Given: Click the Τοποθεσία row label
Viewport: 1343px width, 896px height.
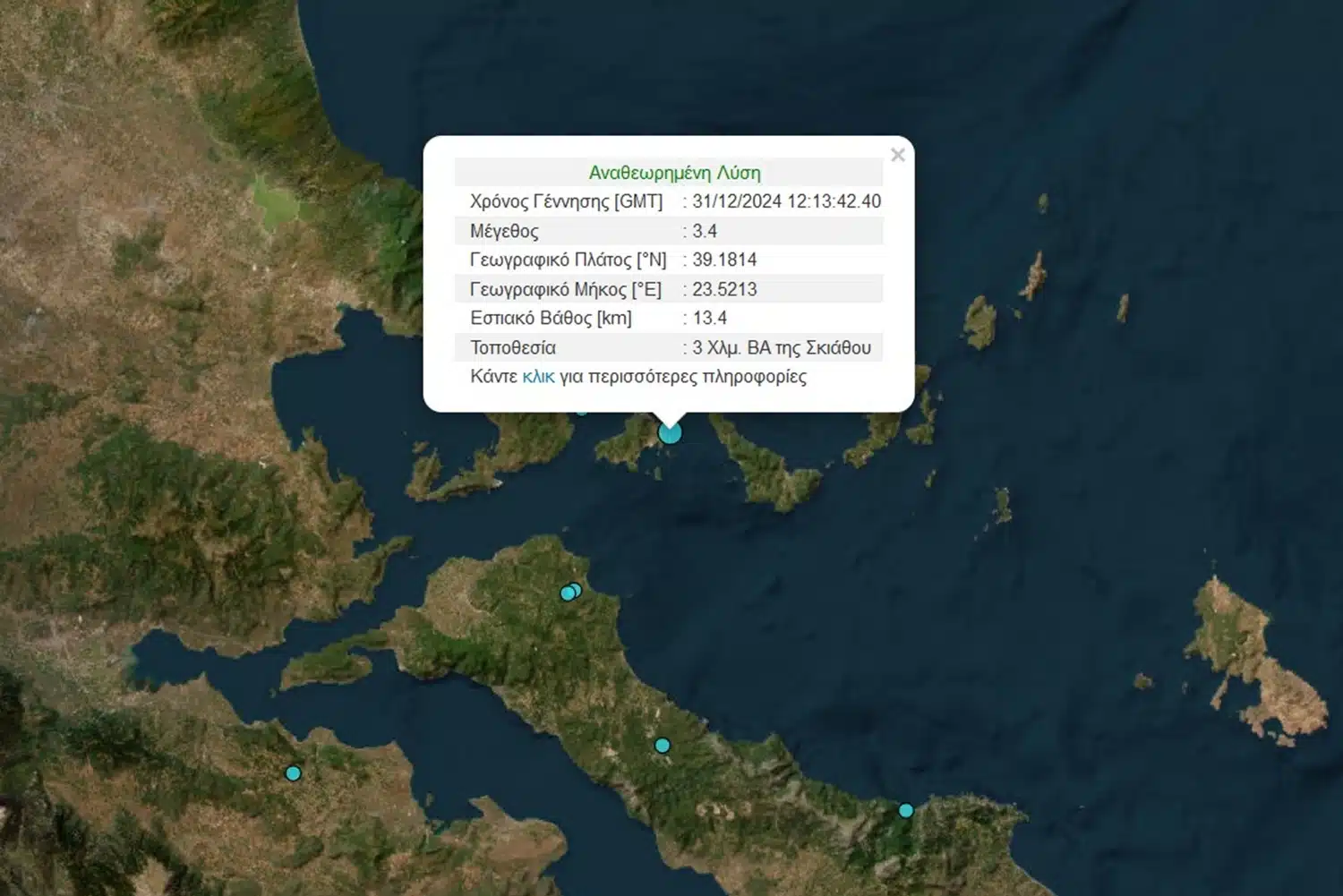Looking at the screenshot, I should click(x=513, y=347).
